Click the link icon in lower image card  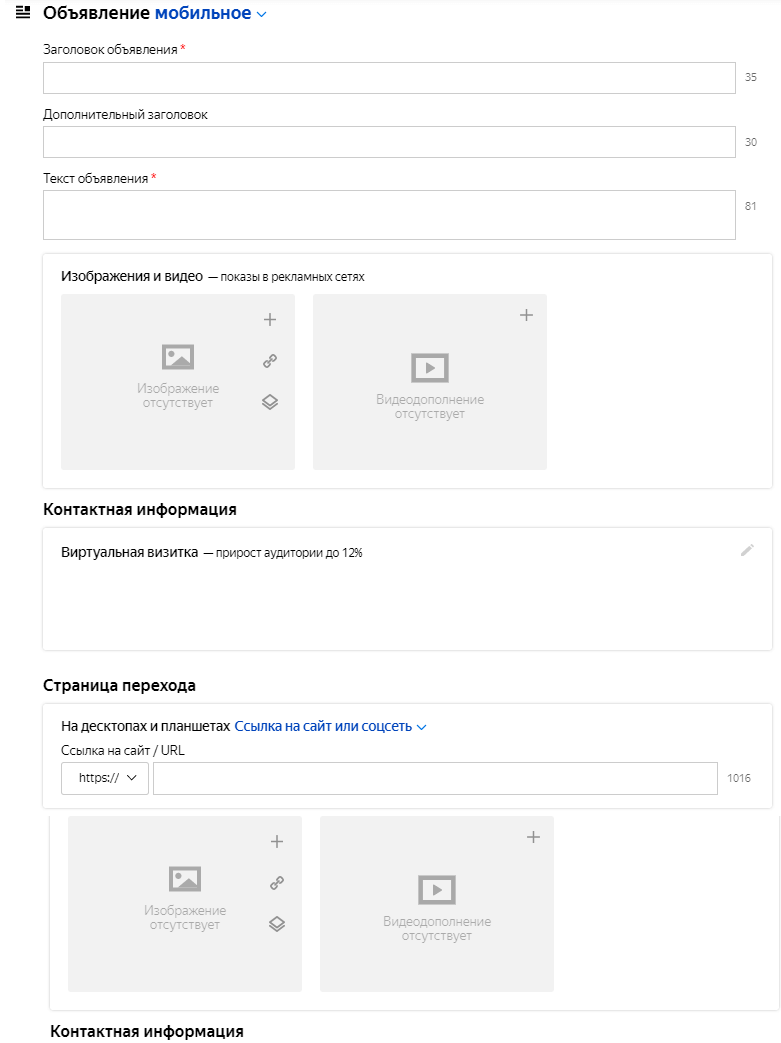(277, 883)
